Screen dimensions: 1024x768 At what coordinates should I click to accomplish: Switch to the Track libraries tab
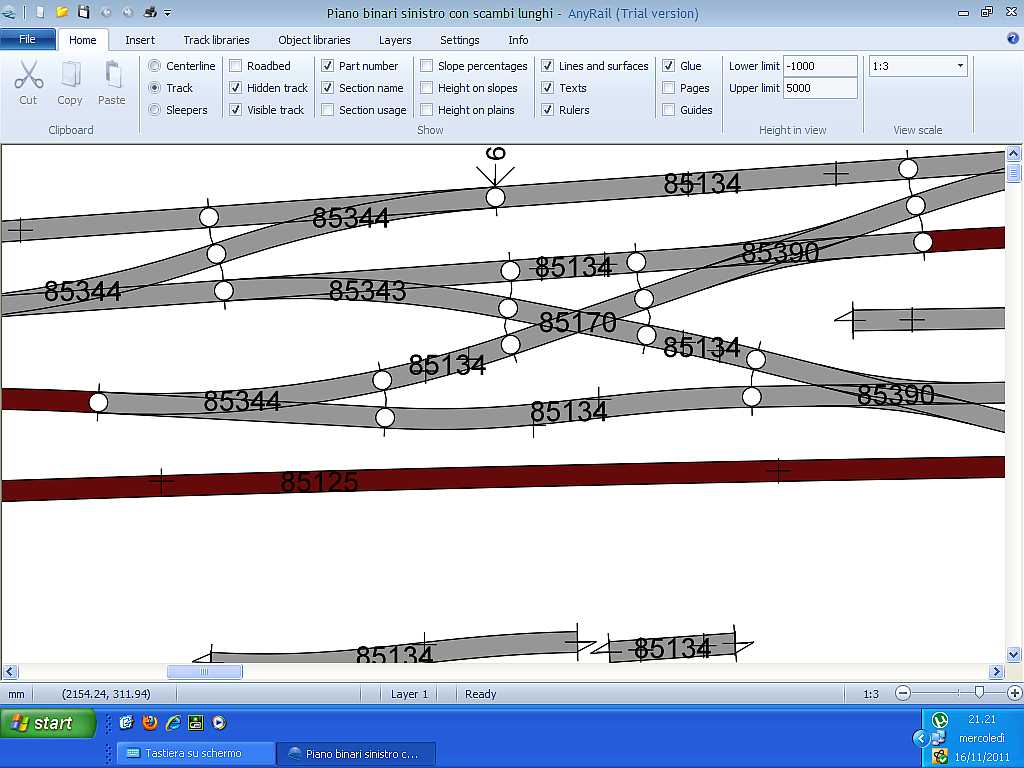coord(216,40)
